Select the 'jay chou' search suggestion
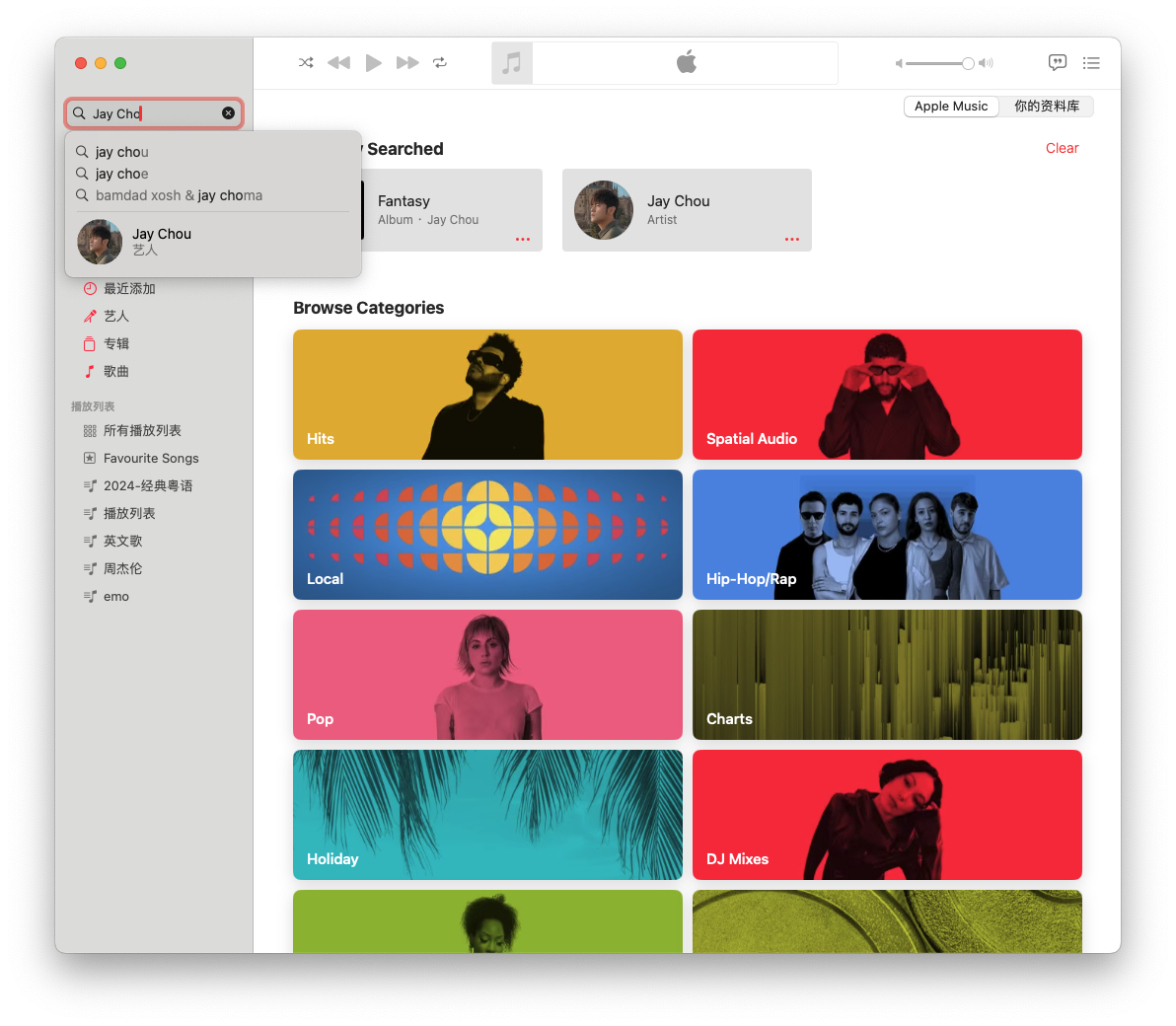Screen dimensions: 1176x1026 tap(122, 152)
